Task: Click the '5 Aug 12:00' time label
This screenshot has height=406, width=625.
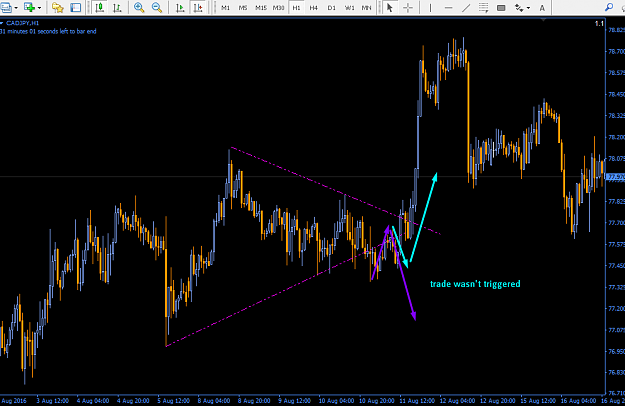Action: pos(174,400)
